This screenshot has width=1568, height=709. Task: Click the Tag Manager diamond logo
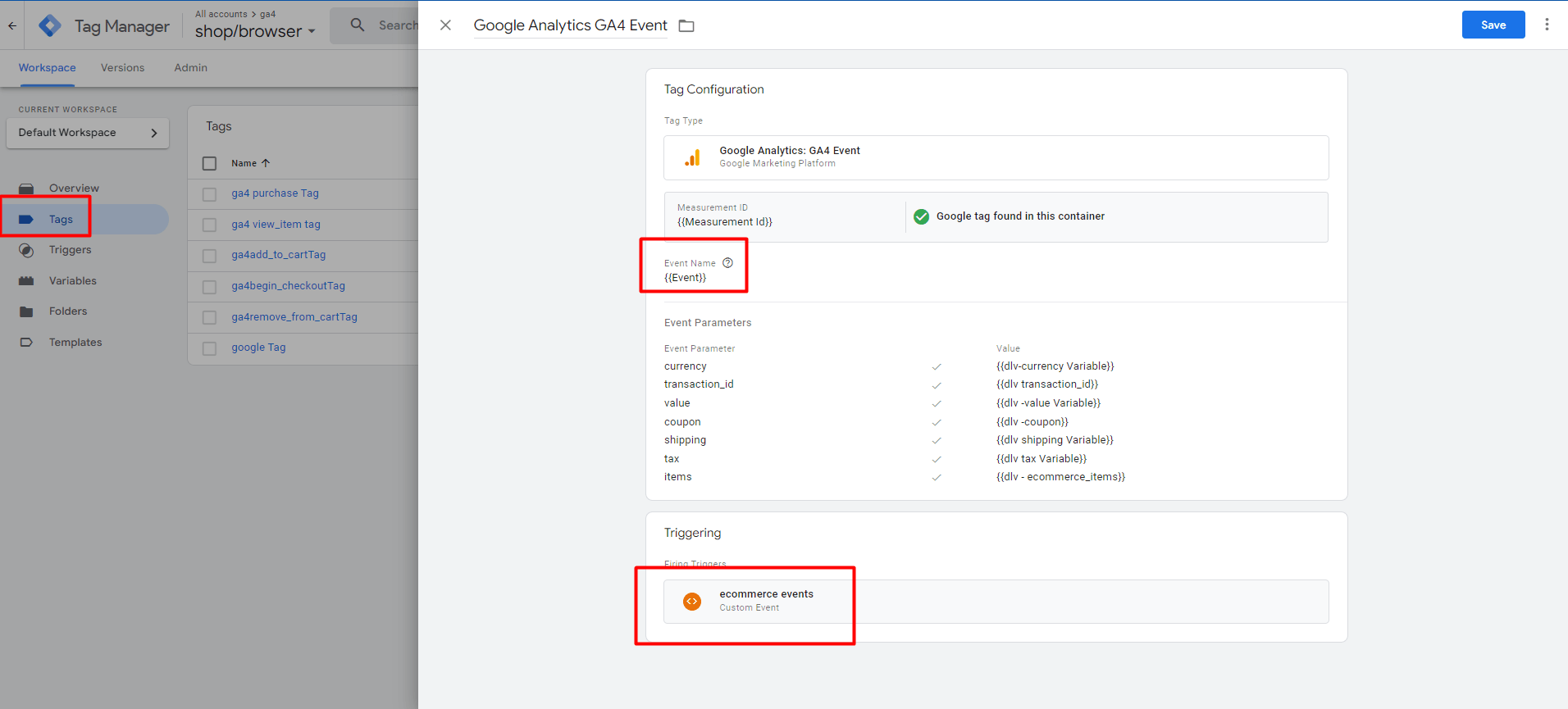pos(50,25)
